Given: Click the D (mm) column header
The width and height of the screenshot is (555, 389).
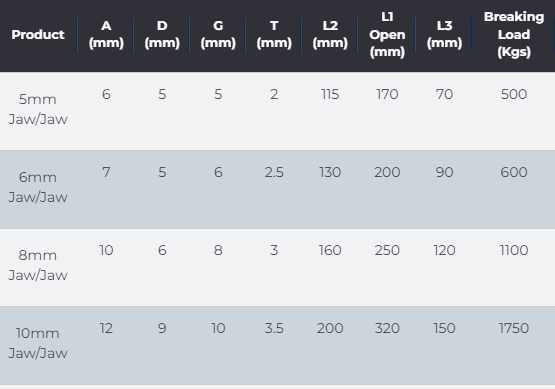Looking at the screenshot, I should pyautogui.click(x=162, y=34).
